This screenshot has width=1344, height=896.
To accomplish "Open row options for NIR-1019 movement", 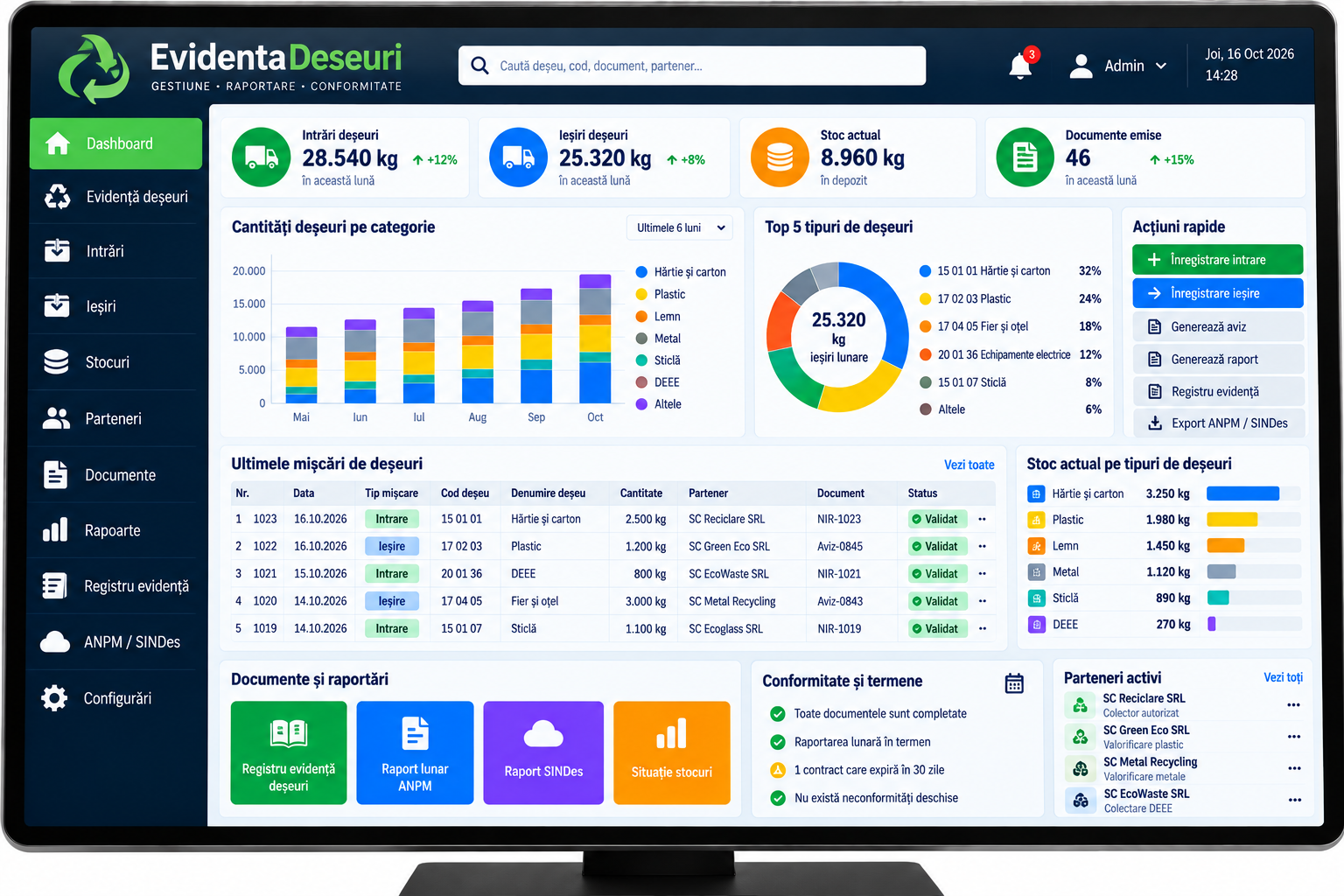I will coord(982,628).
